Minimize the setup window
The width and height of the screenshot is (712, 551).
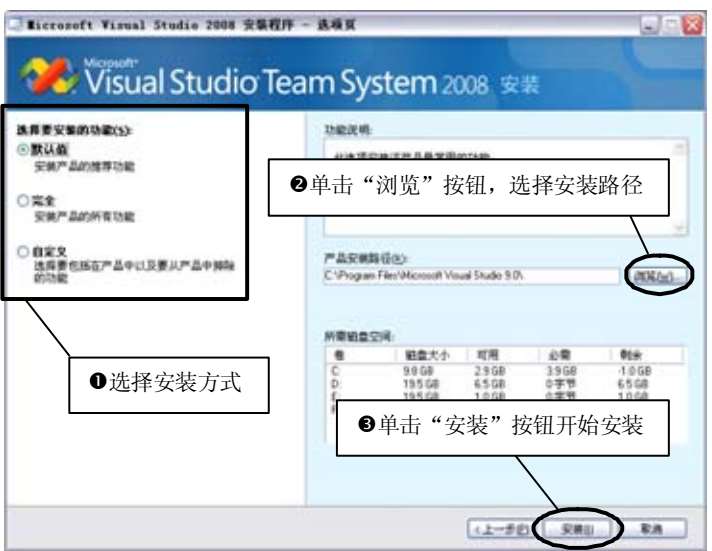click(650, 25)
